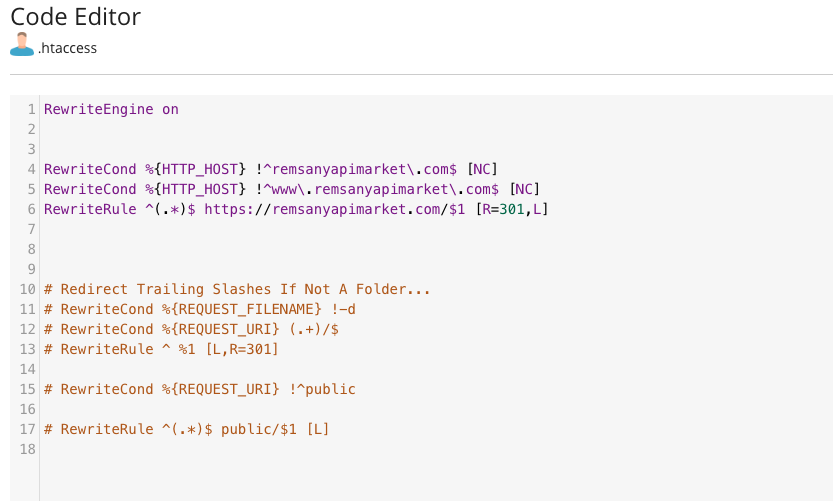Click the .htaccess file name label
The width and height of the screenshot is (833, 501).
pyautogui.click(x=67, y=48)
